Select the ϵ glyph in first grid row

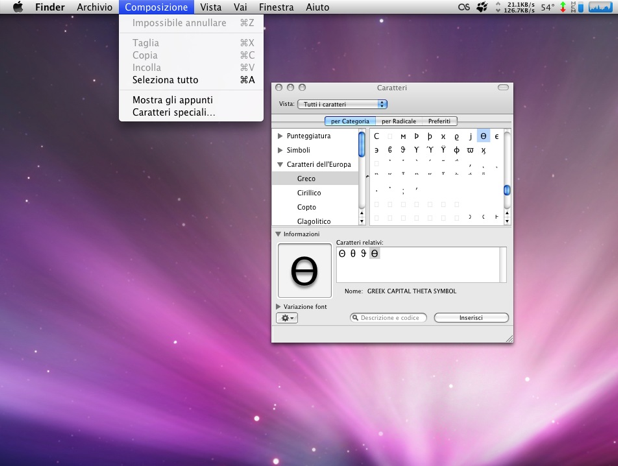pyautogui.click(x=497, y=136)
